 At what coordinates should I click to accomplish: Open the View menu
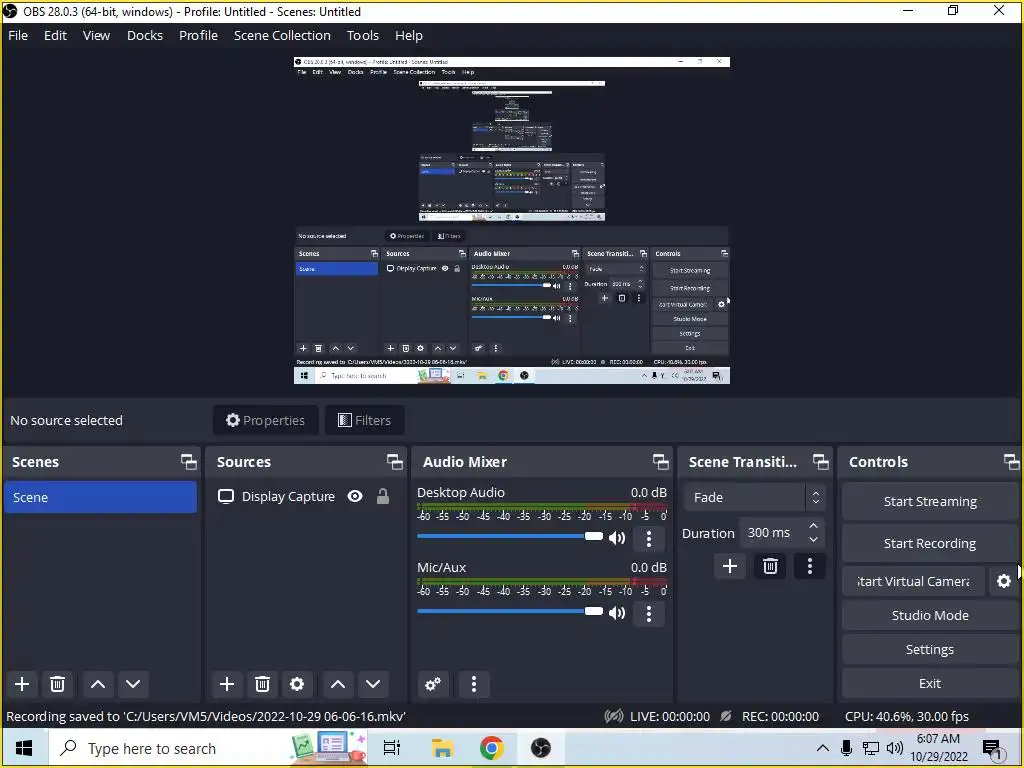click(x=96, y=35)
